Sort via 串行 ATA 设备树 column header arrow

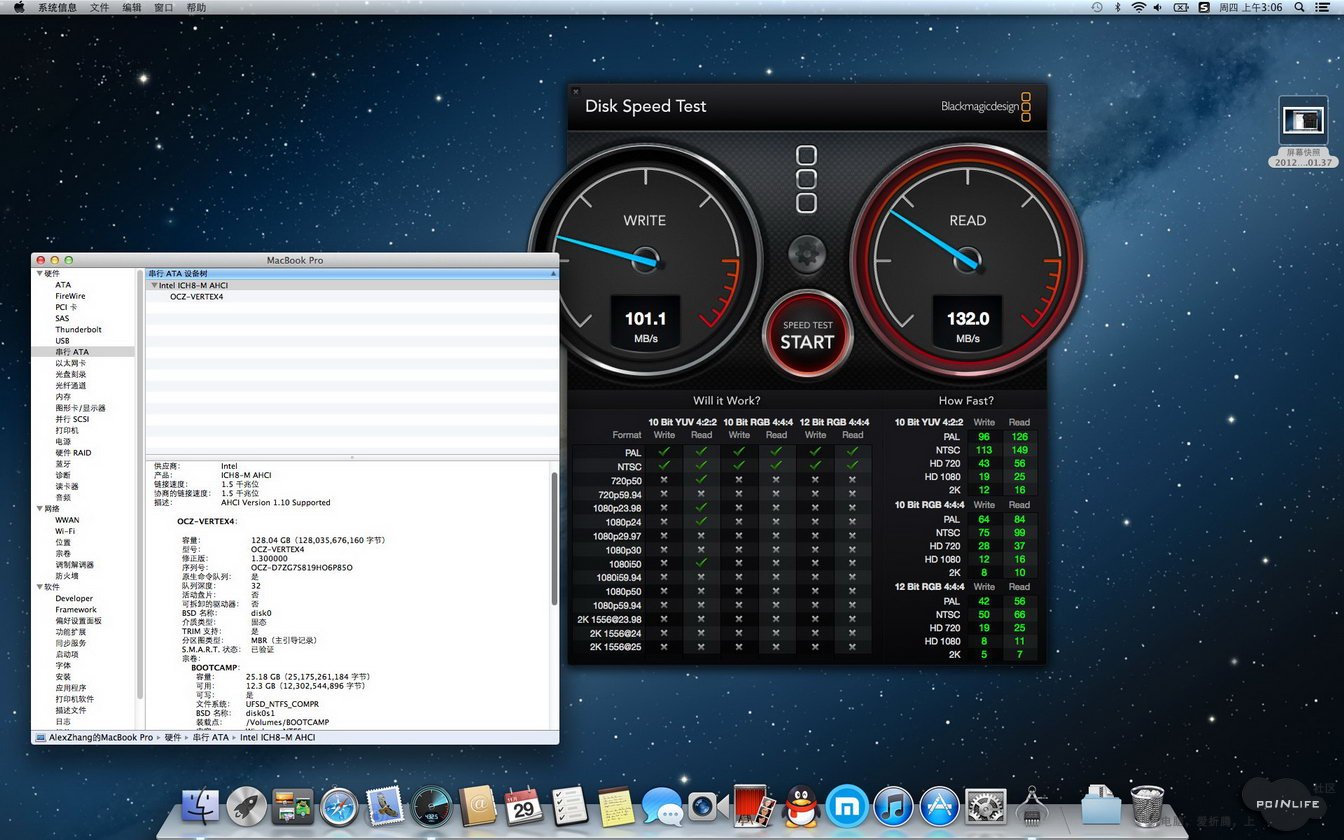[x=553, y=273]
